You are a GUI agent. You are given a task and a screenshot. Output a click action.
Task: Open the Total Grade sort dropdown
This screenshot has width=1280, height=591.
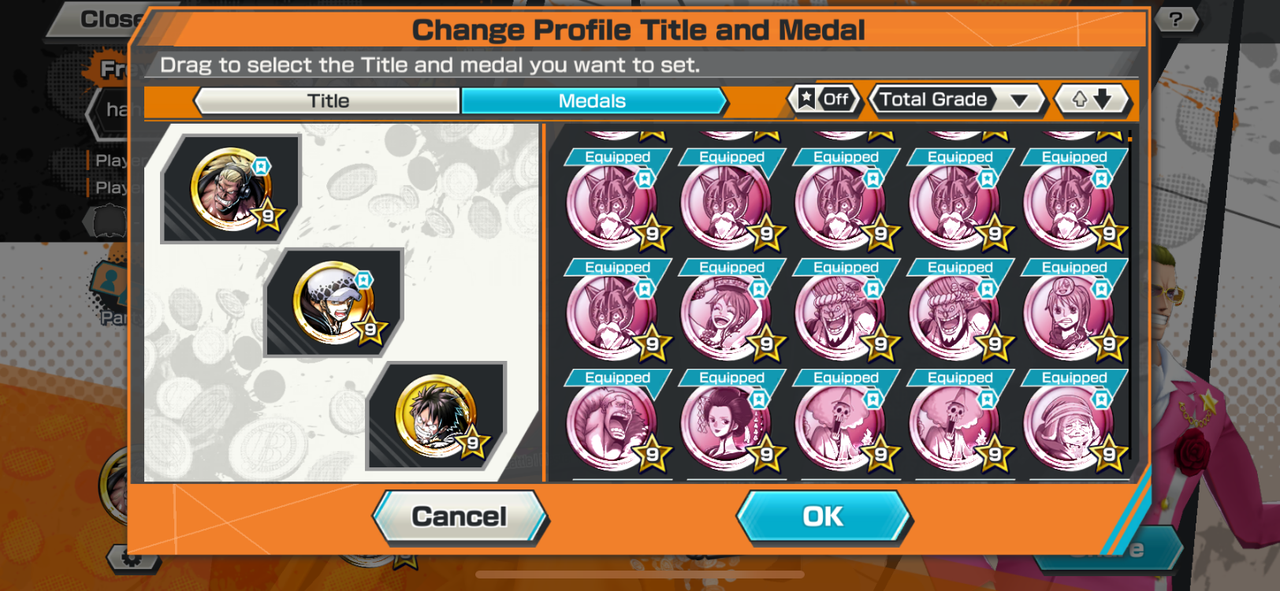tap(957, 99)
